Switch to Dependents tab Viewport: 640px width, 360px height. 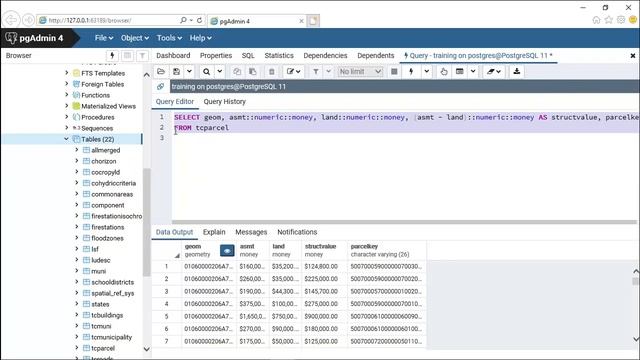tap(376, 56)
